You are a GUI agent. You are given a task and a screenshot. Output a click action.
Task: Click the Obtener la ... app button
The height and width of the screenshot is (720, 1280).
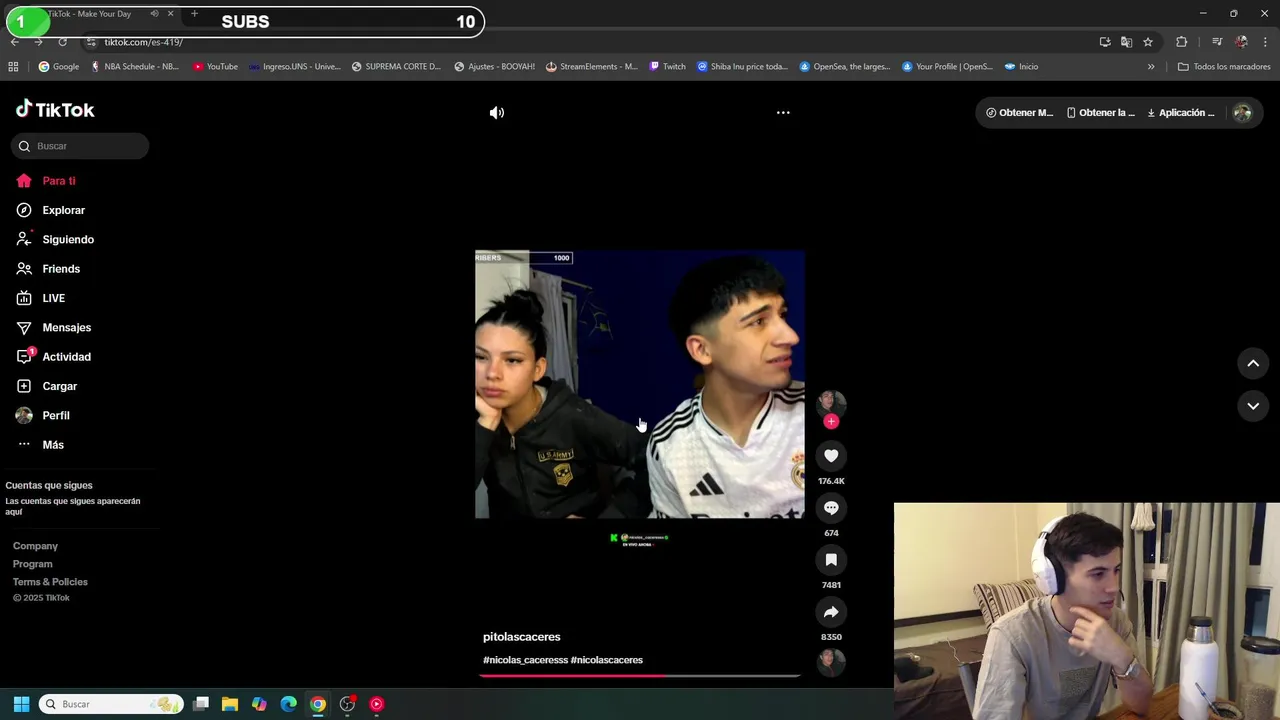tap(1100, 113)
